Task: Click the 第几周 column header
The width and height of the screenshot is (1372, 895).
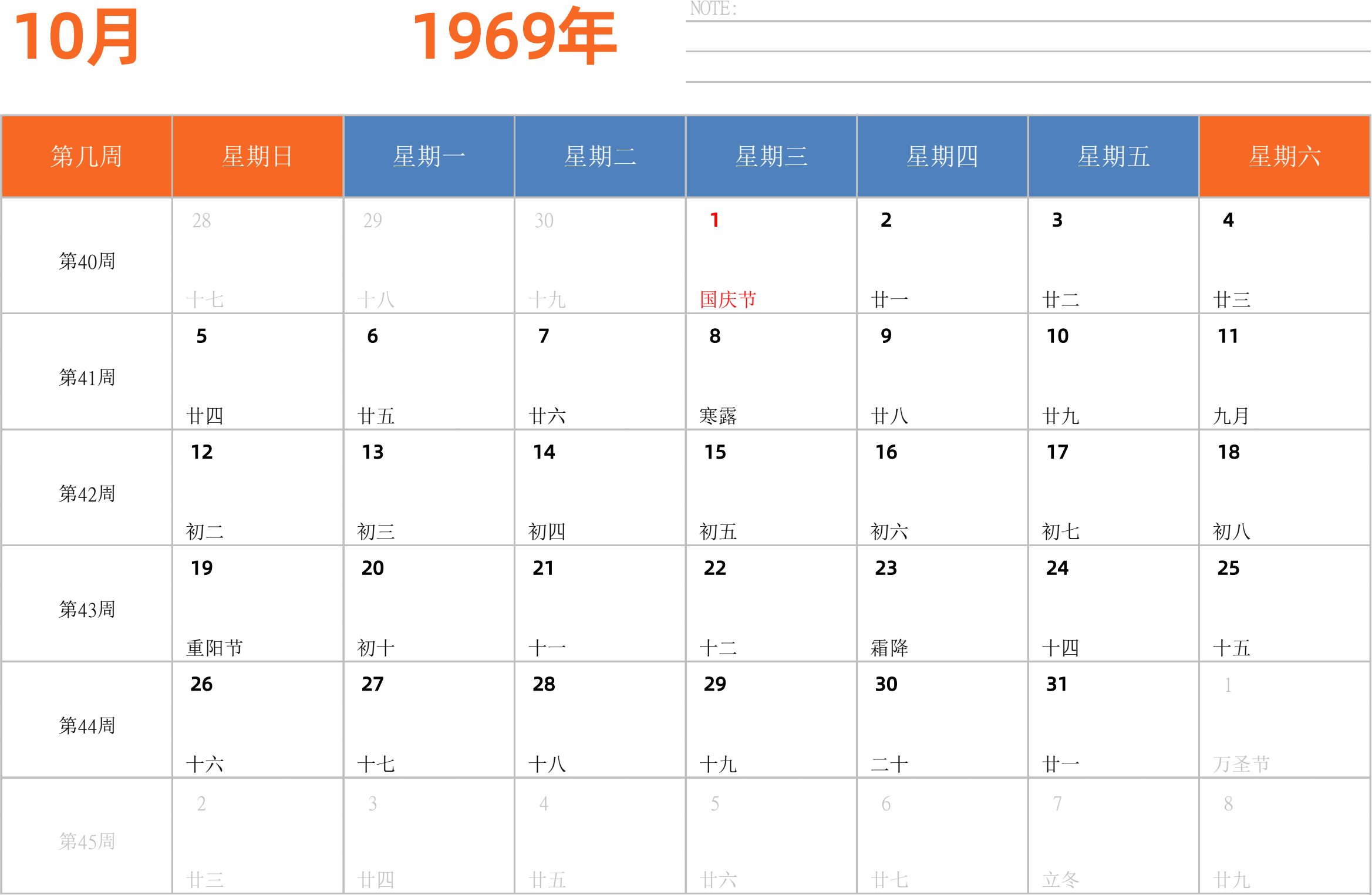Action: coord(86,156)
